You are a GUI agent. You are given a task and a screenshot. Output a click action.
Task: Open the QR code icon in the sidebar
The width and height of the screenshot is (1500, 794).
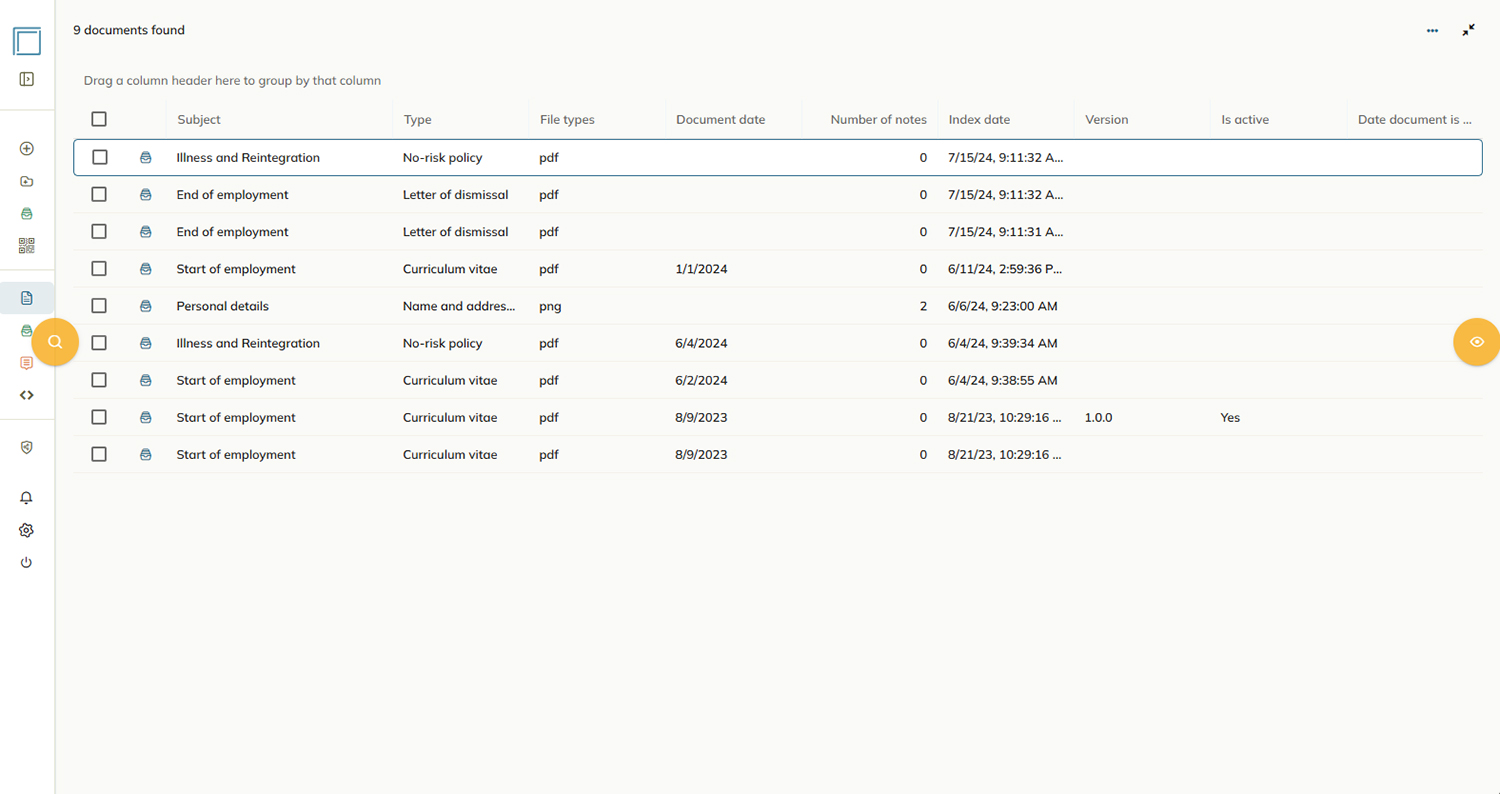tap(27, 245)
